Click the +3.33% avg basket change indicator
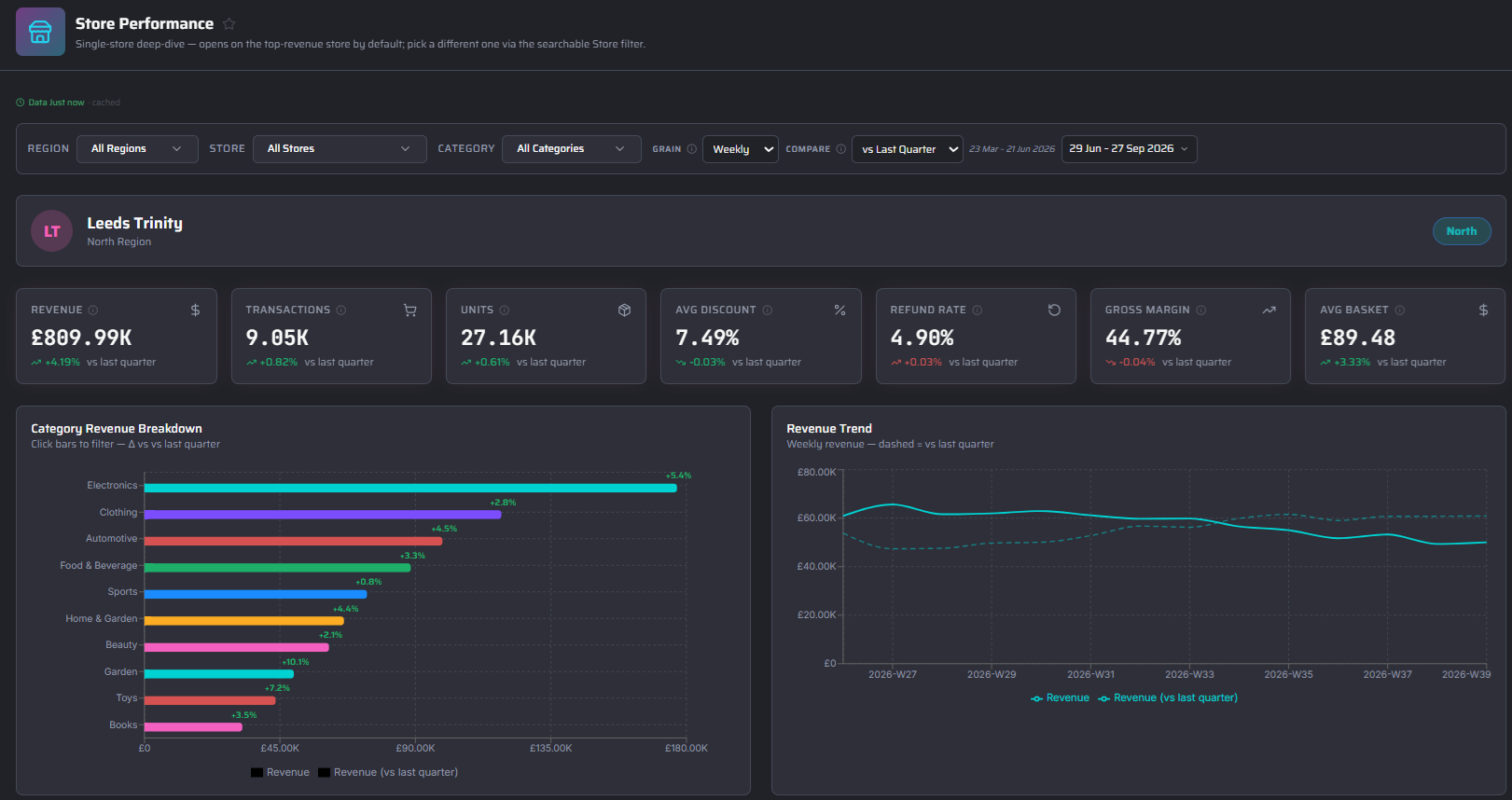 point(1345,362)
